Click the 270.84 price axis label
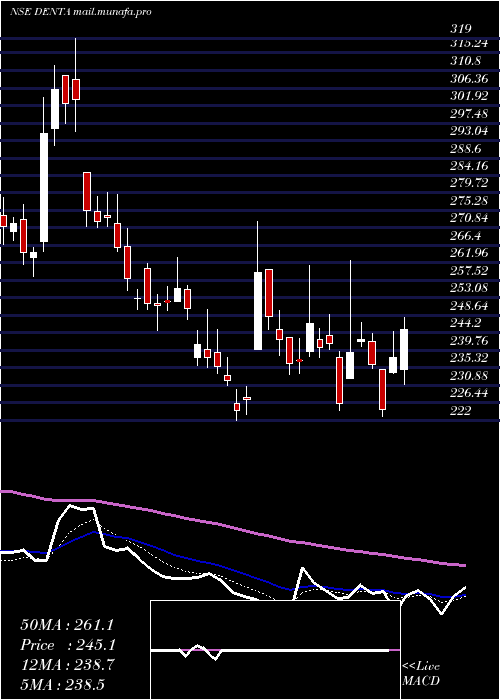The width and height of the screenshot is (500, 700). point(469,218)
